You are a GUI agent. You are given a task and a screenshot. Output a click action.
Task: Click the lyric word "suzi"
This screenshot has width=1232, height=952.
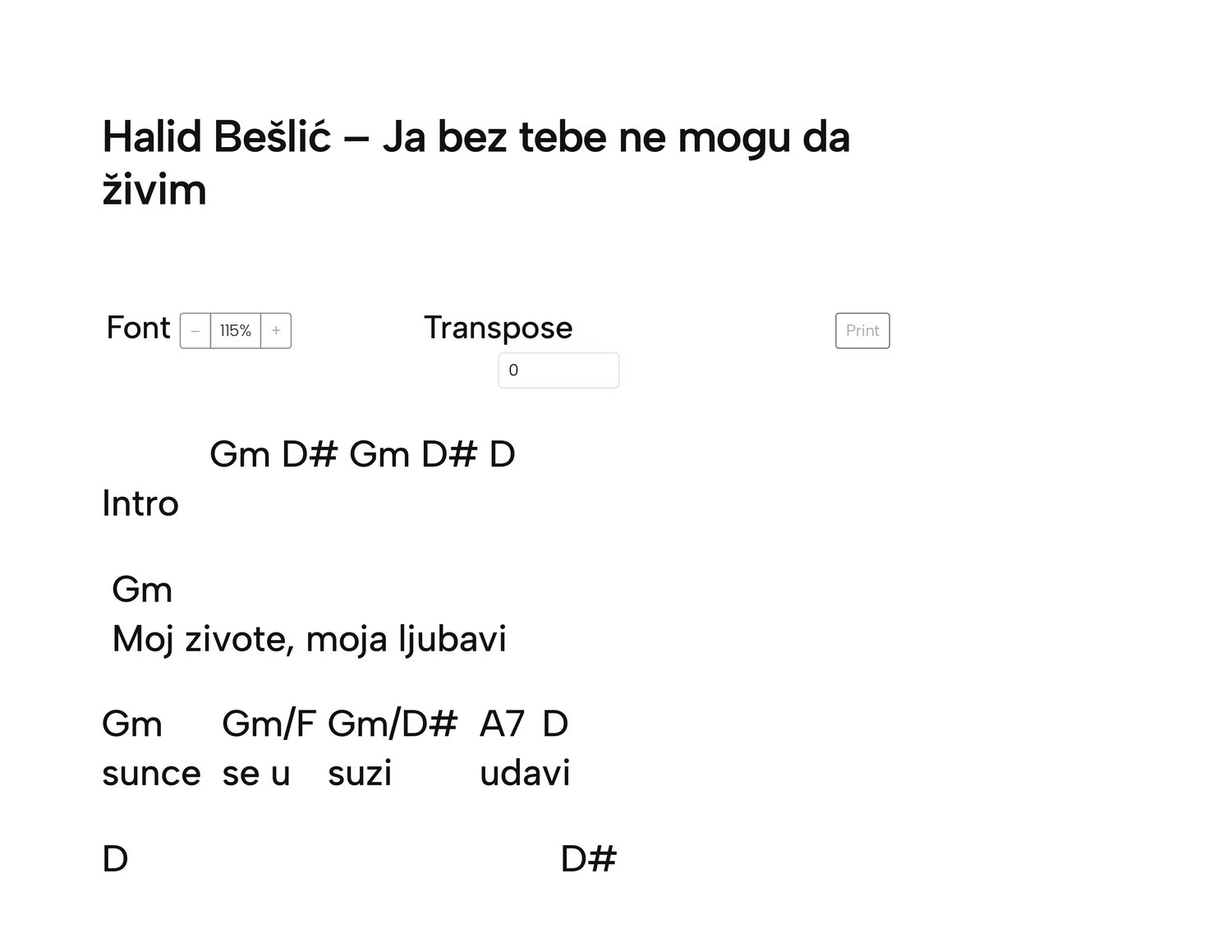(360, 774)
